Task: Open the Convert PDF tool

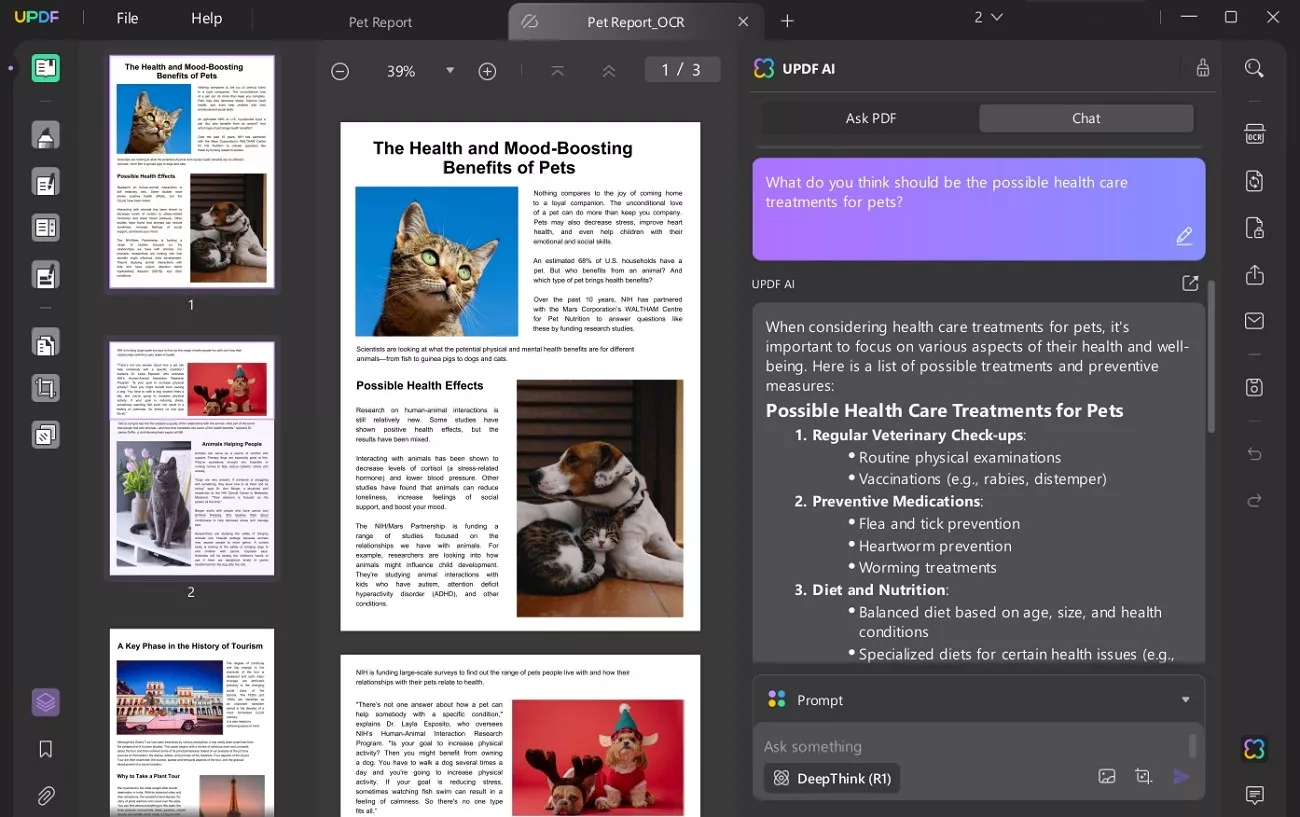Action: tap(1254, 181)
